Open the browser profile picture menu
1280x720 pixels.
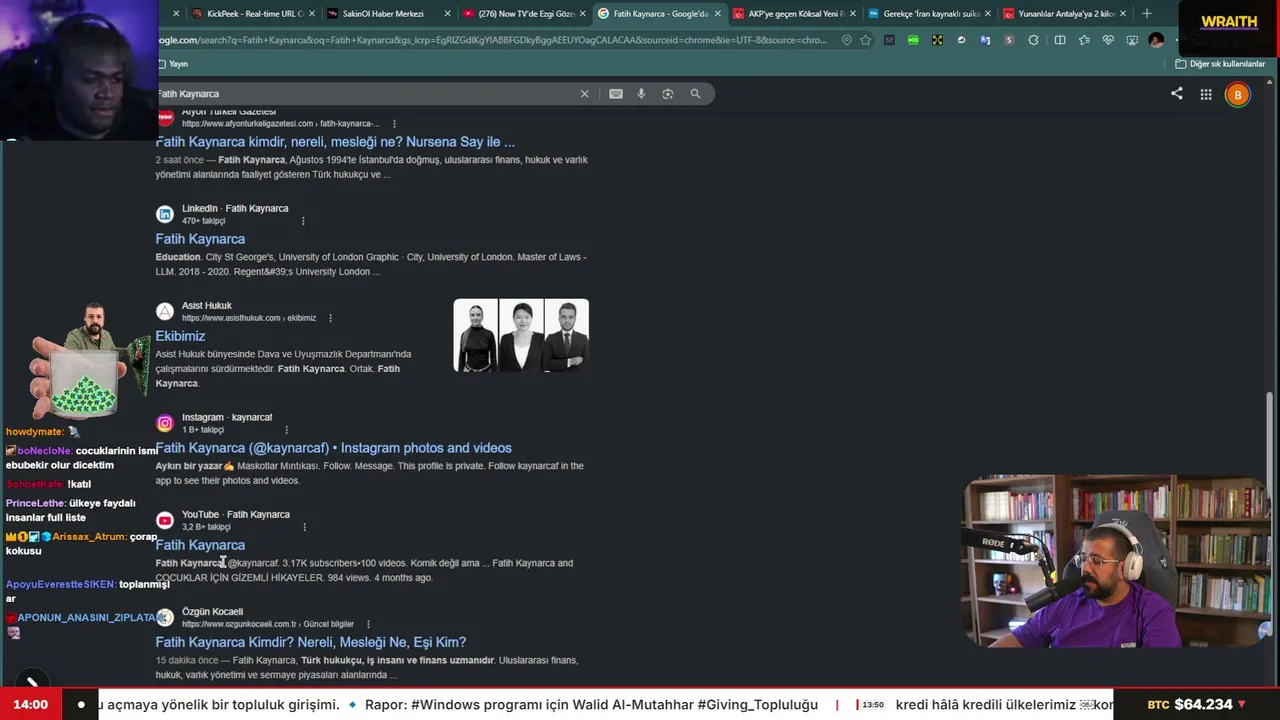click(x=1157, y=40)
